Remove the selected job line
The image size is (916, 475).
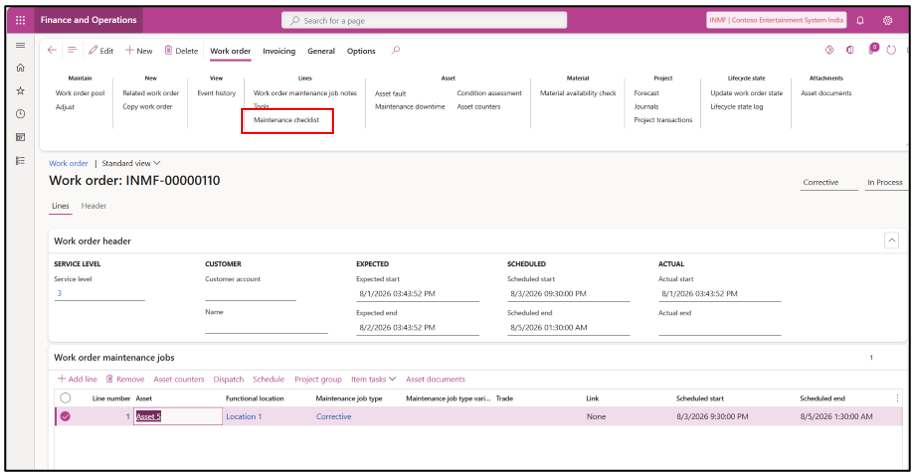tap(124, 379)
